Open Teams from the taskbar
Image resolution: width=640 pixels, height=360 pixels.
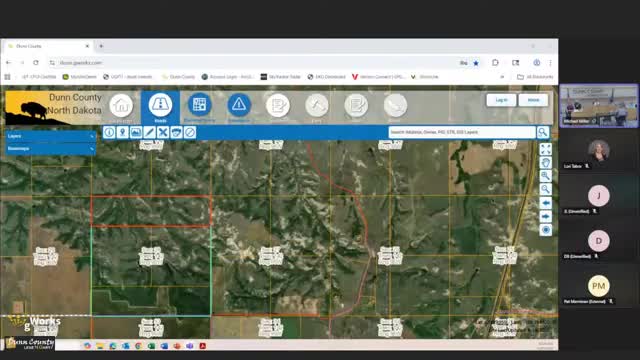pos(190,346)
